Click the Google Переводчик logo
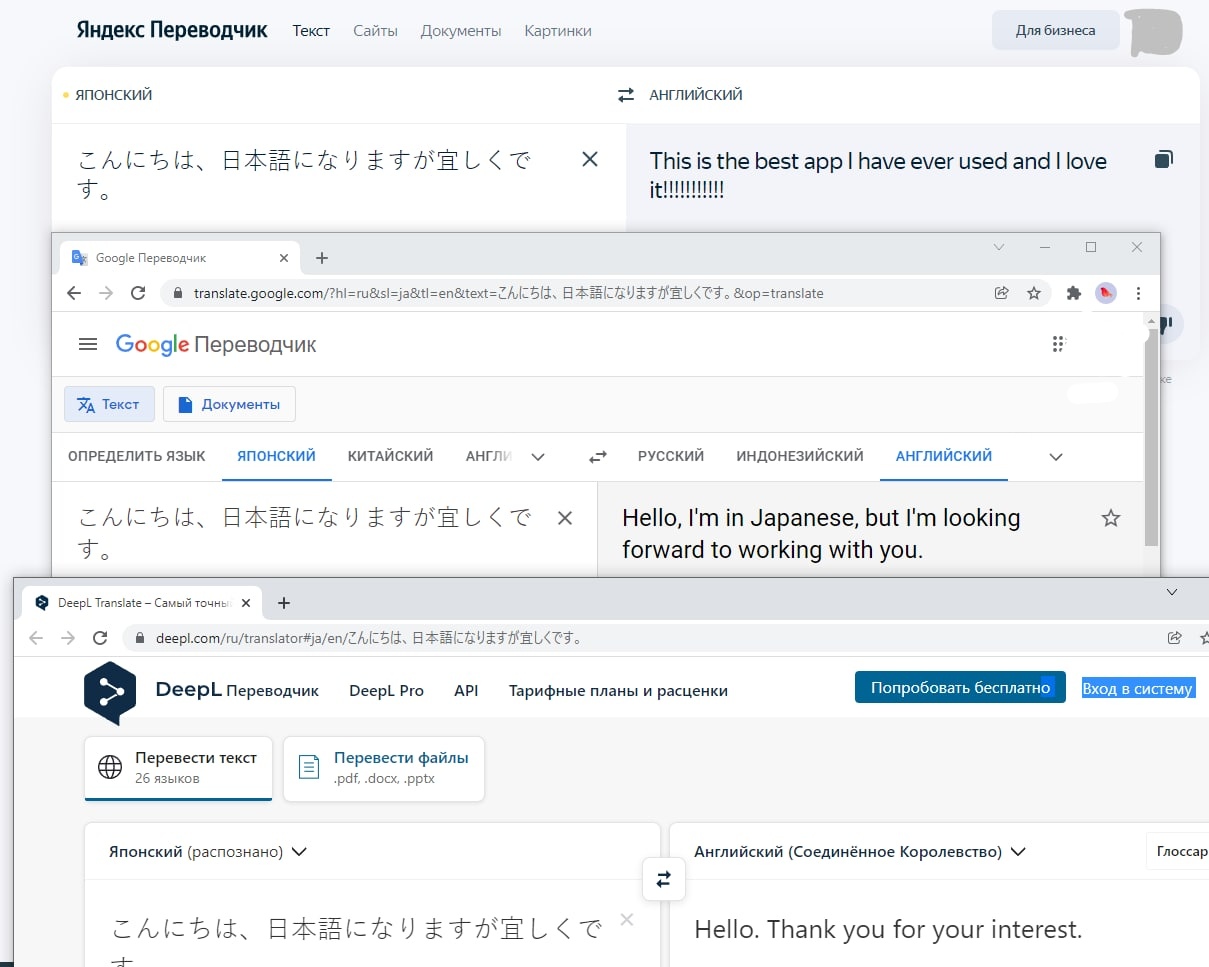The image size is (1209, 967). click(x=216, y=345)
